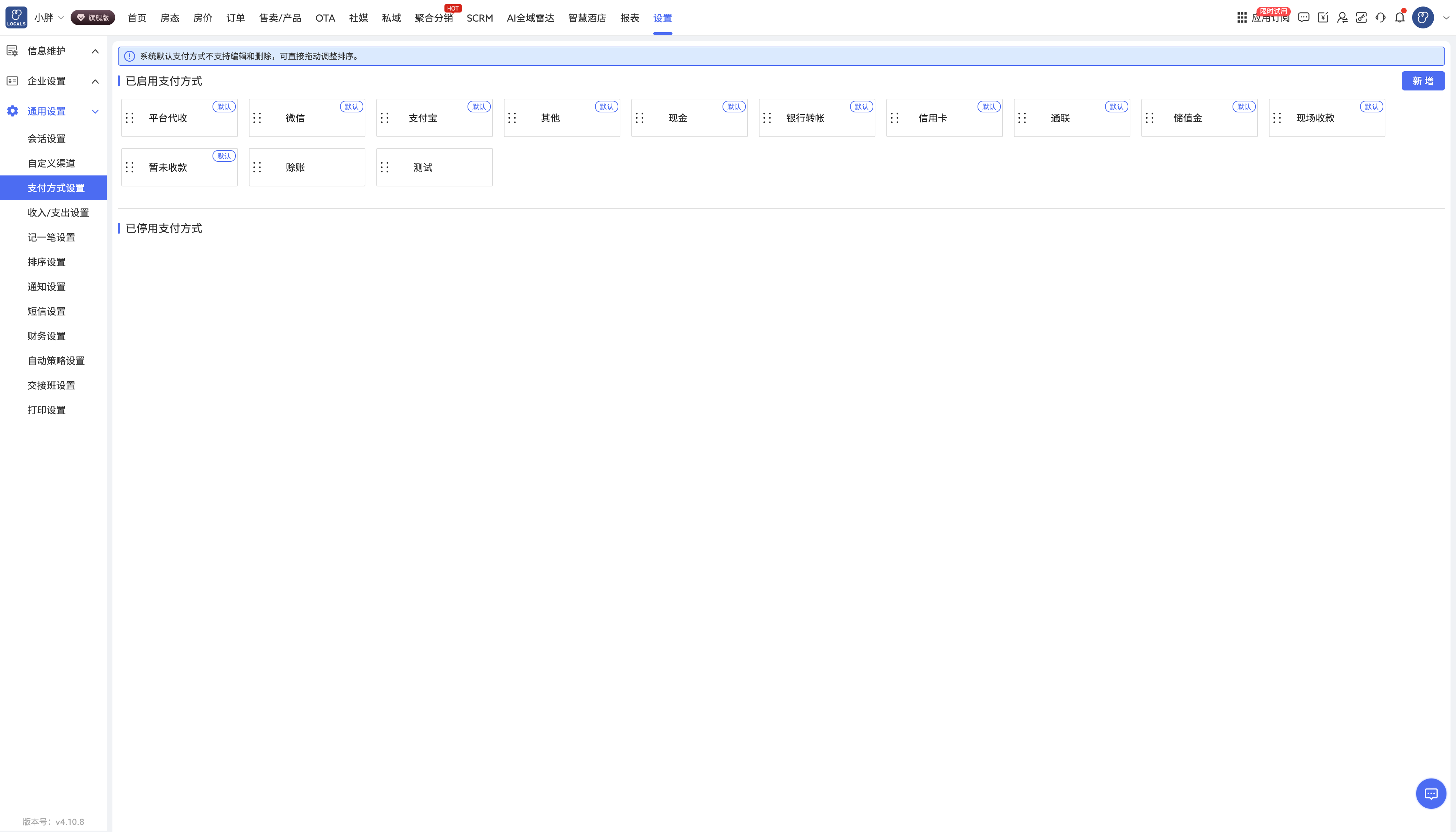Click the drag handle on 赊账 card

click(257, 167)
